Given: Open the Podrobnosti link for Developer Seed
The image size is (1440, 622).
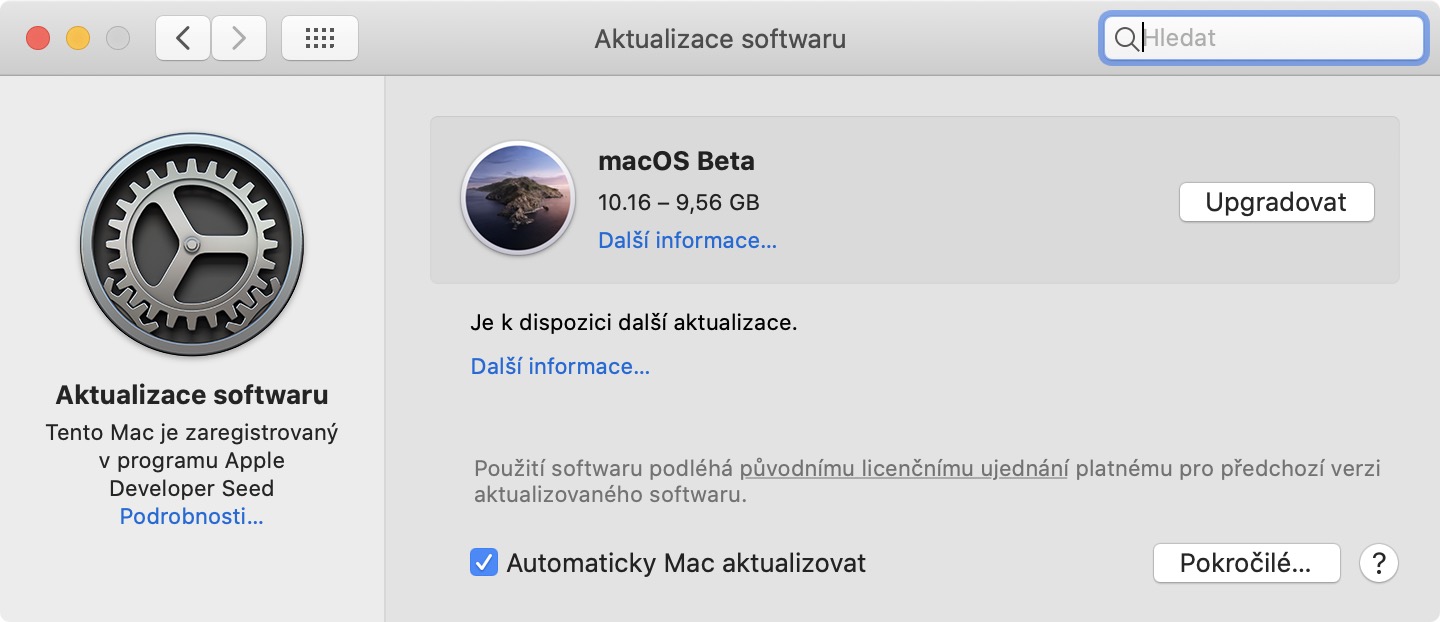Looking at the screenshot, I should (x=191, y=517).
